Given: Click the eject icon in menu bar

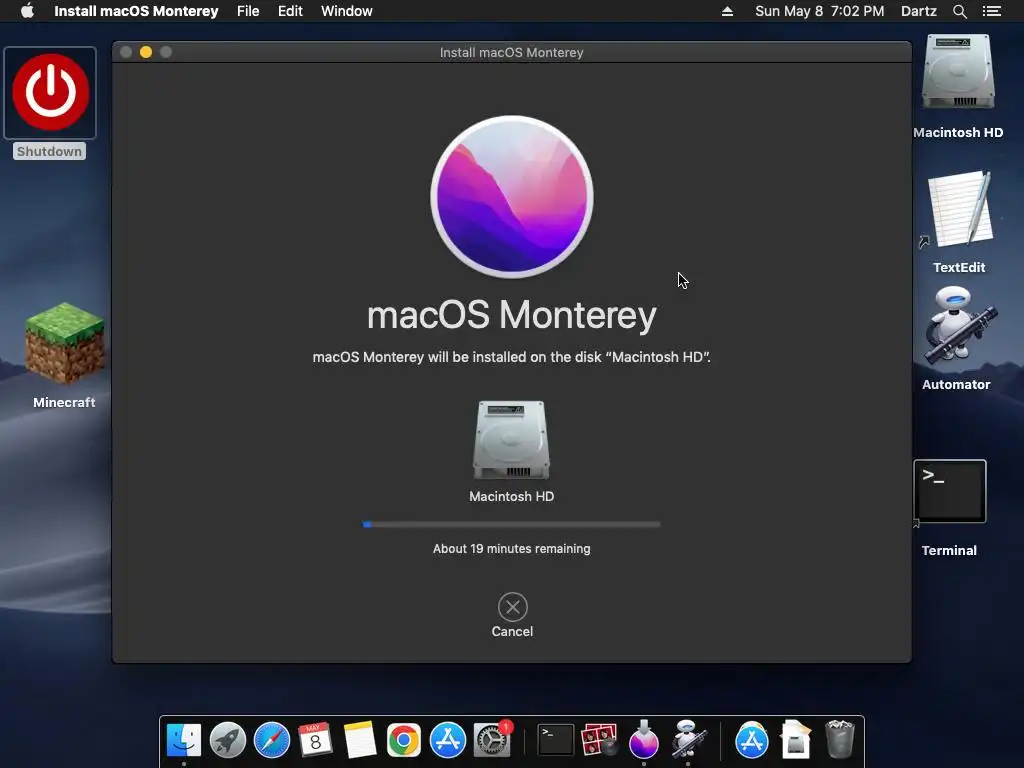Looking at the screenshot, I should 727,11.
